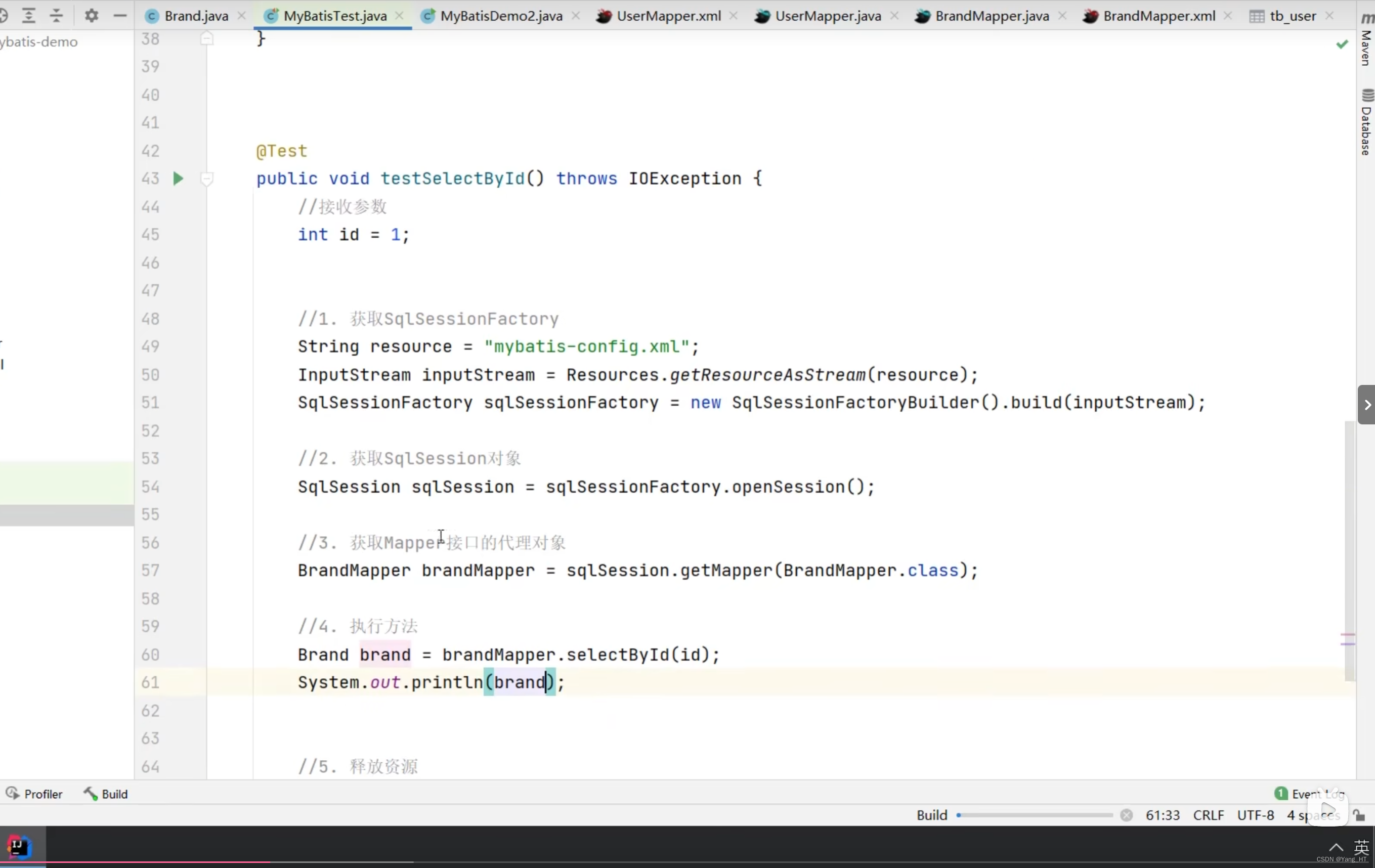This screenshot has width=1375, height=868.
Task: Click the @Test annotation
Action: [x=281, y=151]
